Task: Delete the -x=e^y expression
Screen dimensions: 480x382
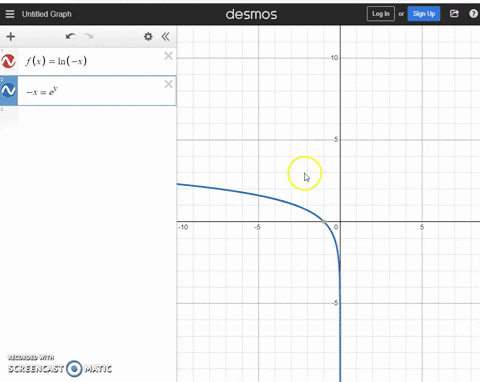Action: click(169, 84)
